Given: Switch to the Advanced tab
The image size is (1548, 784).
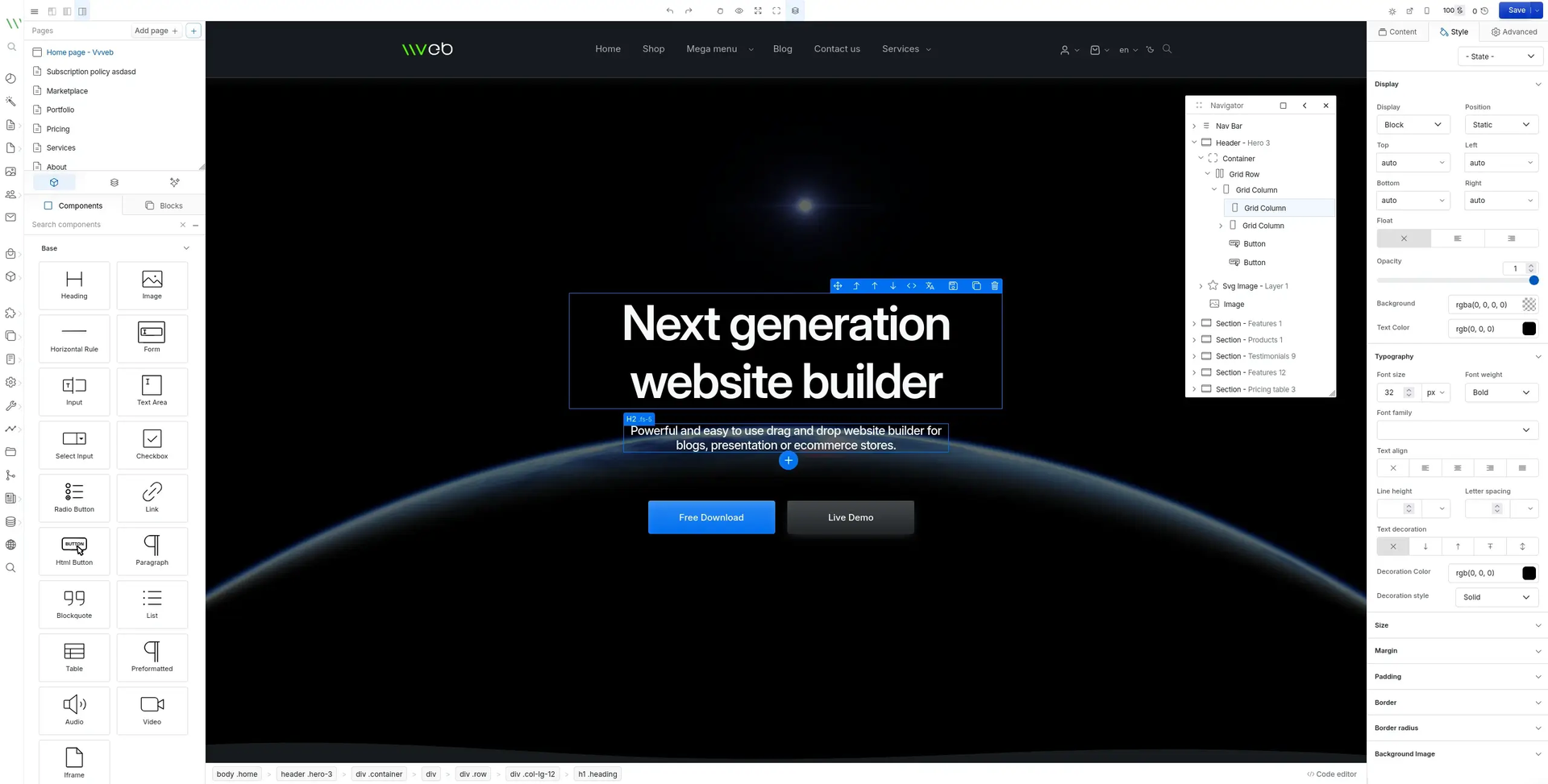Looking at the screenshot, I should [x=1514, y=32].
